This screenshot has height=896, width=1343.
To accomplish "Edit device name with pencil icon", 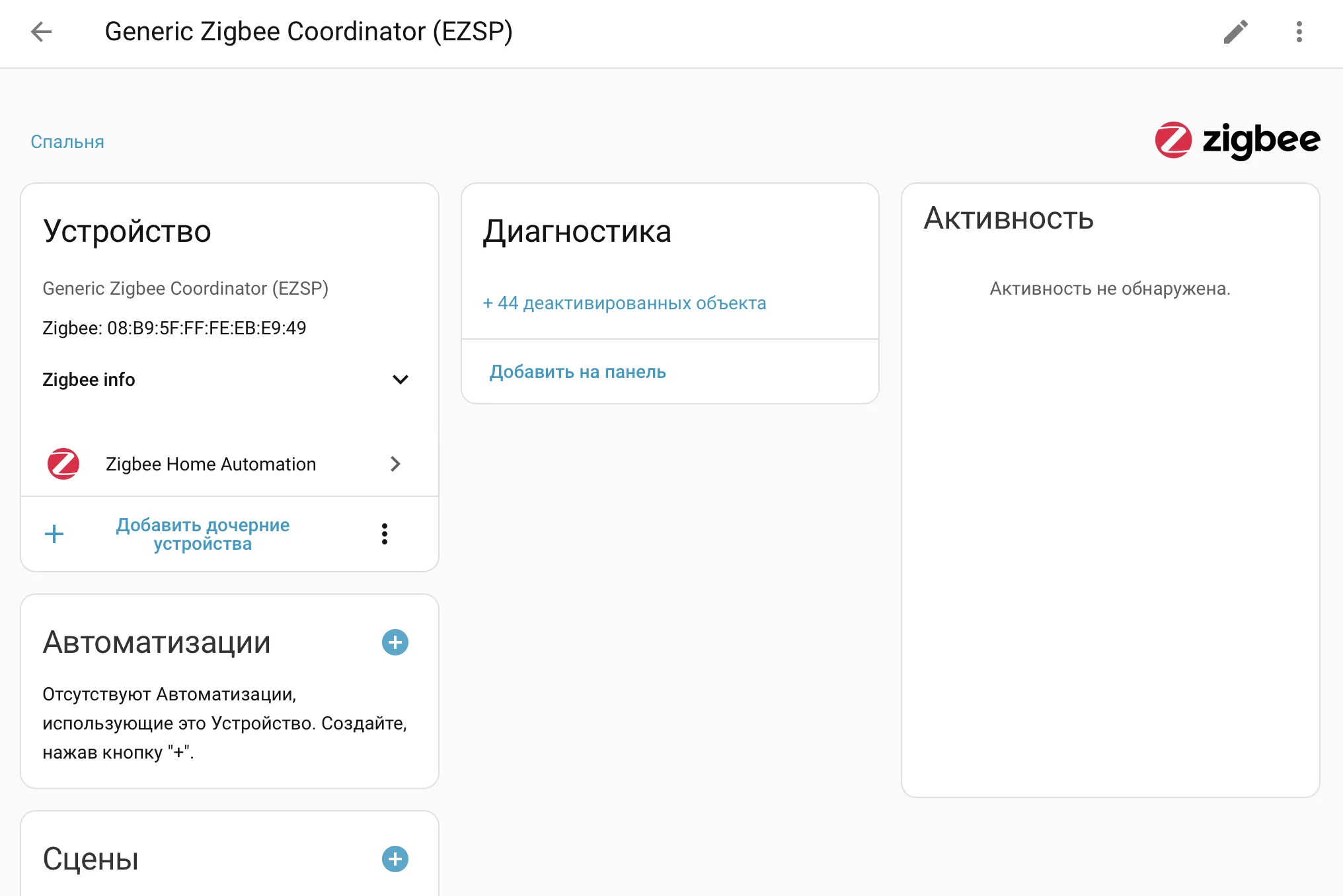I will tap(1235, 32).
